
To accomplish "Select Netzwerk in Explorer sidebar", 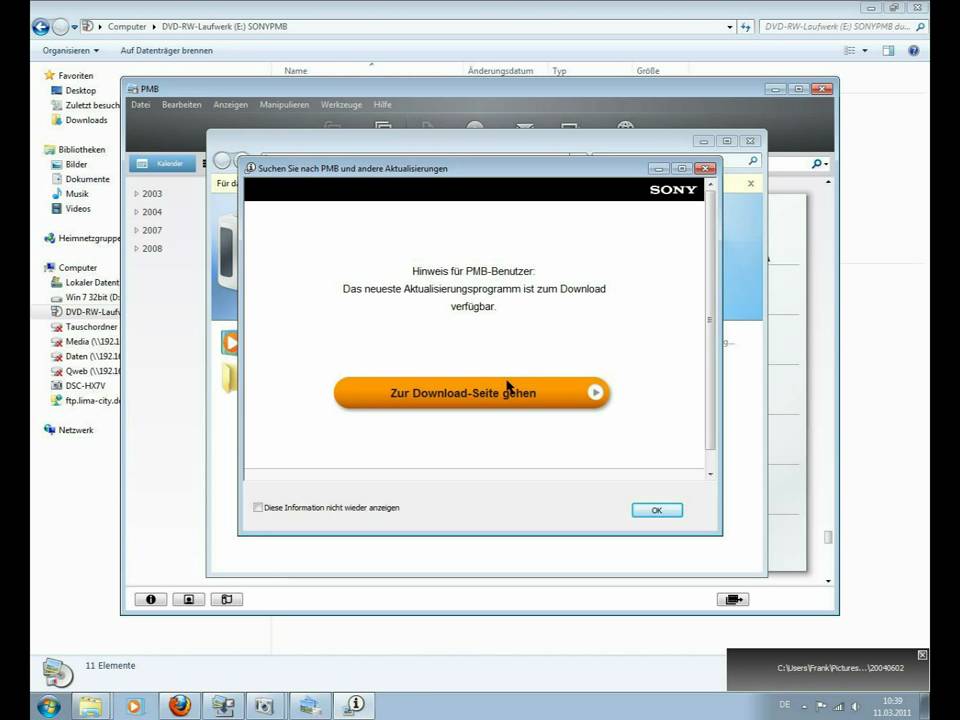I will click(75, 430).
